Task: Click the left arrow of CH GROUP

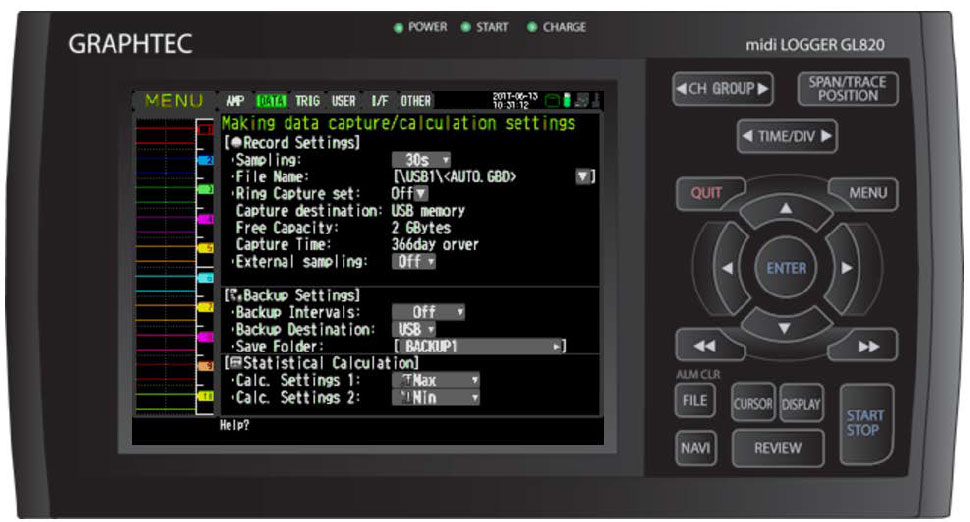Action: [x=681, y=88]
